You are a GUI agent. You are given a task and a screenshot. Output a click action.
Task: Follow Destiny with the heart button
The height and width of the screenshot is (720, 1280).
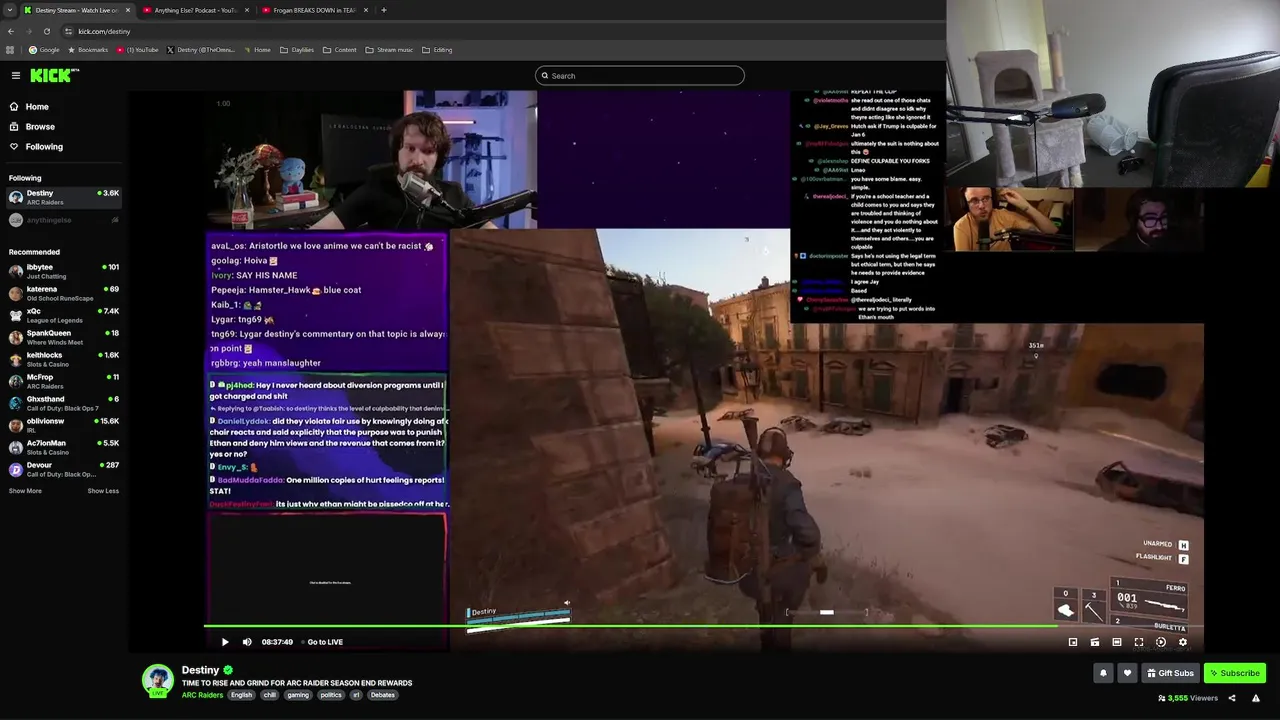1127,673
